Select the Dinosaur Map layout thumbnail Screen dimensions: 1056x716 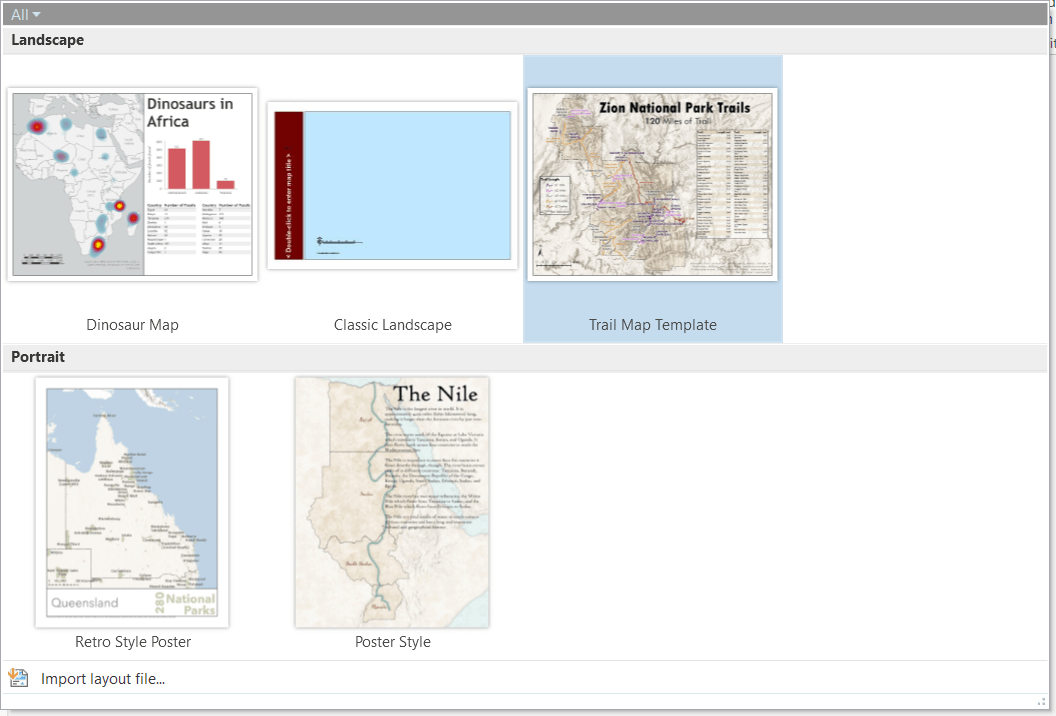132,184
